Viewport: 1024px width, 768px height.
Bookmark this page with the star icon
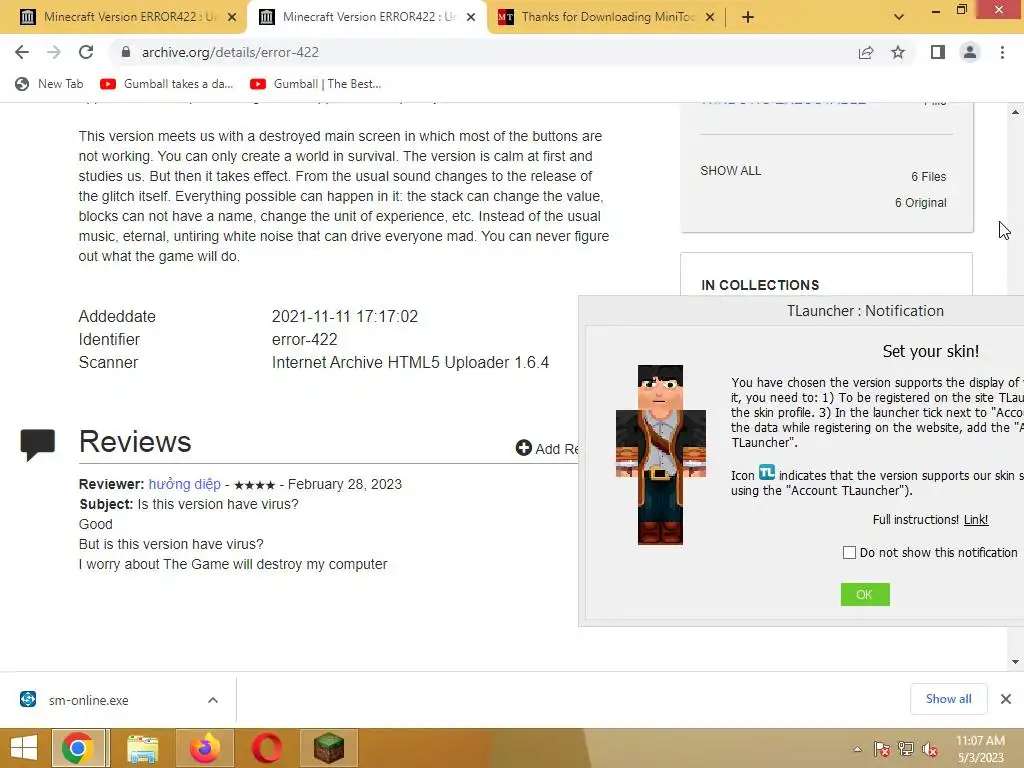click(x=898, y=52)
